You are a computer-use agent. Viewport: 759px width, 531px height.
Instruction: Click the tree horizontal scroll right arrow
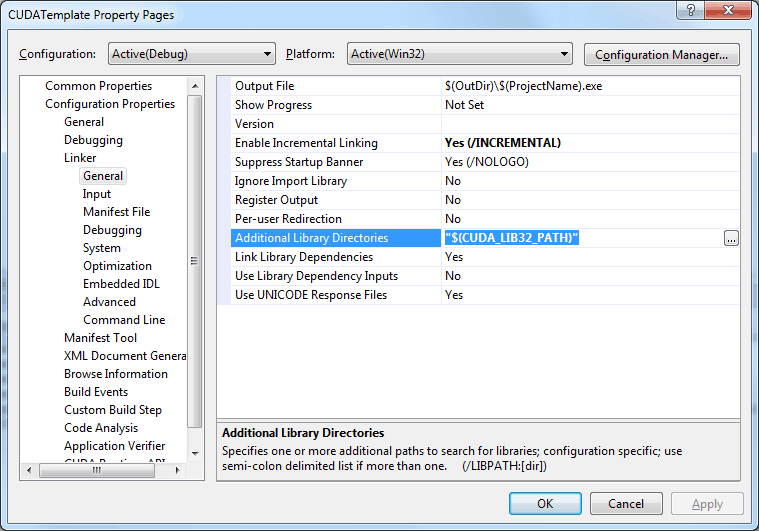tap(177, 470)
